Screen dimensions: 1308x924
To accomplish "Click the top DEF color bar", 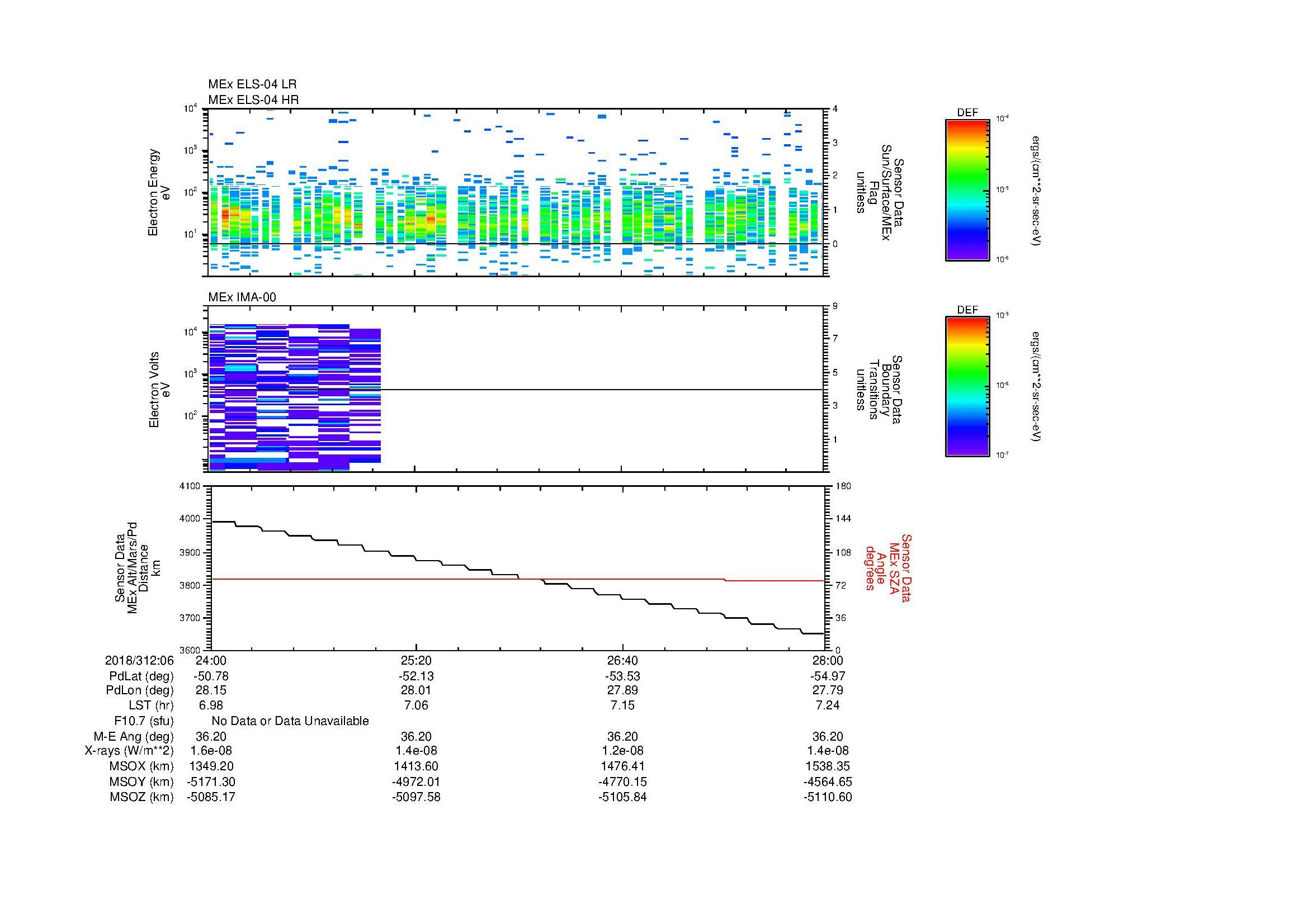I will tap(967, 189).
